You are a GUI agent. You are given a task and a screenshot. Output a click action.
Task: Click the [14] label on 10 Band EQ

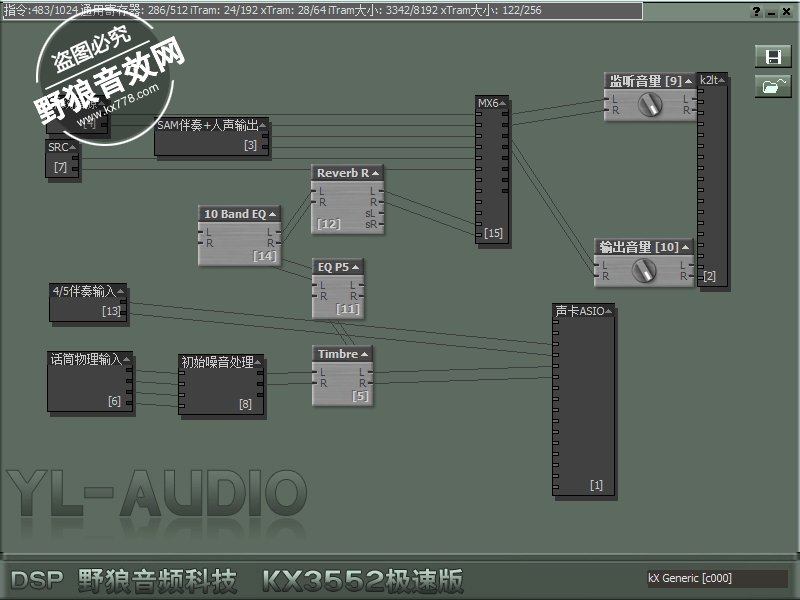point(264,256)
